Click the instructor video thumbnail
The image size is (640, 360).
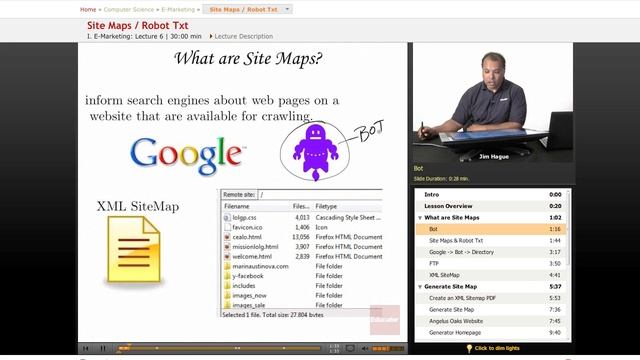click(x=493, y=103)
